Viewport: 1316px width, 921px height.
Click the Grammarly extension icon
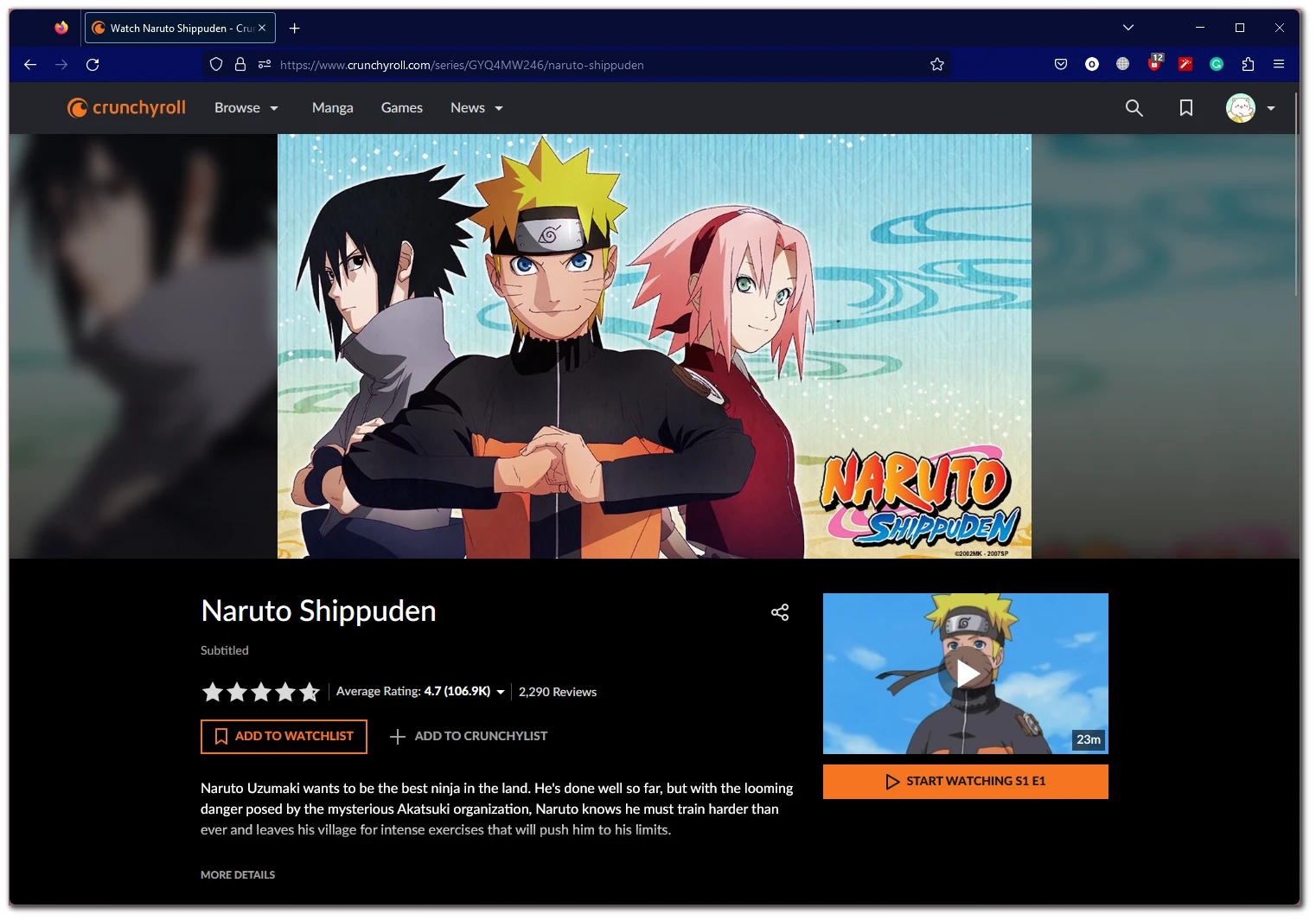(x=1217, y=64)
